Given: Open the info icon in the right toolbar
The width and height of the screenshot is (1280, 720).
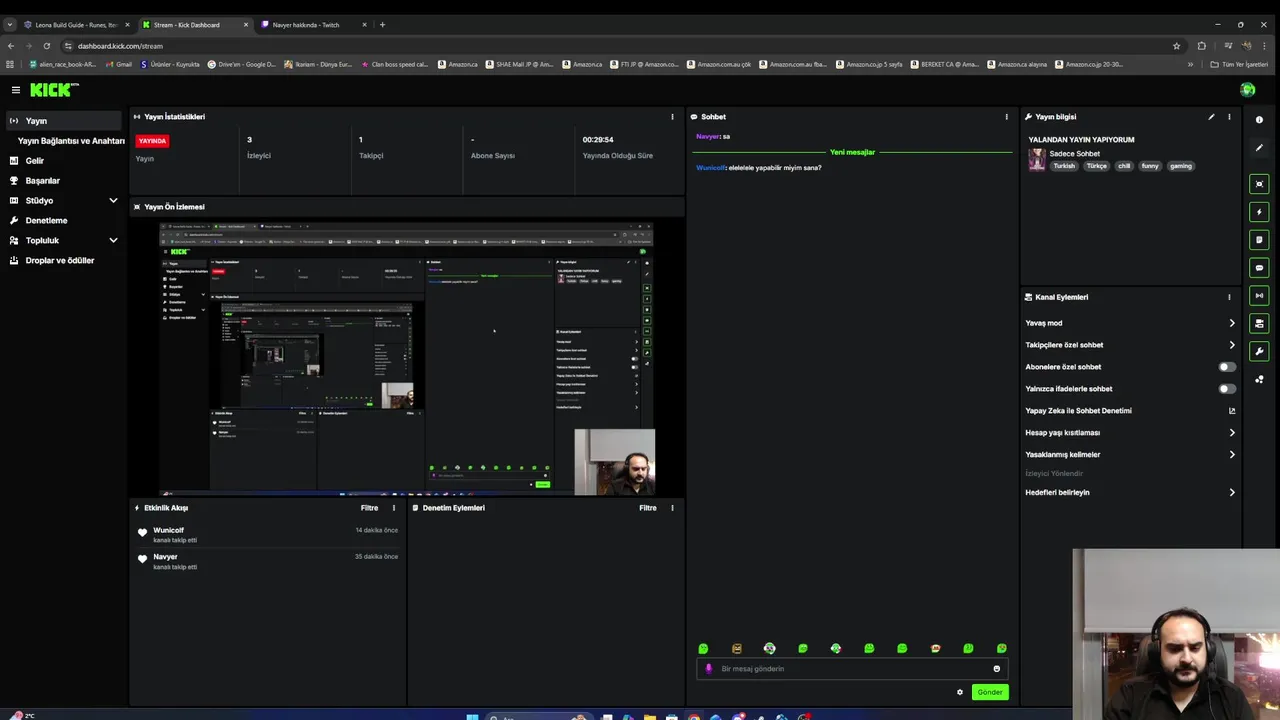Looking at the screenshot, I should 1259,120.
